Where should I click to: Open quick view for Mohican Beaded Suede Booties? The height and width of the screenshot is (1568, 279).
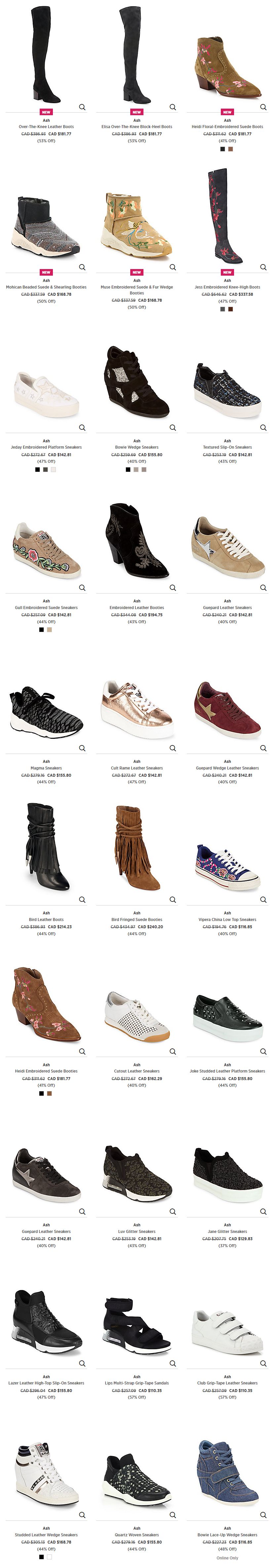82,267
